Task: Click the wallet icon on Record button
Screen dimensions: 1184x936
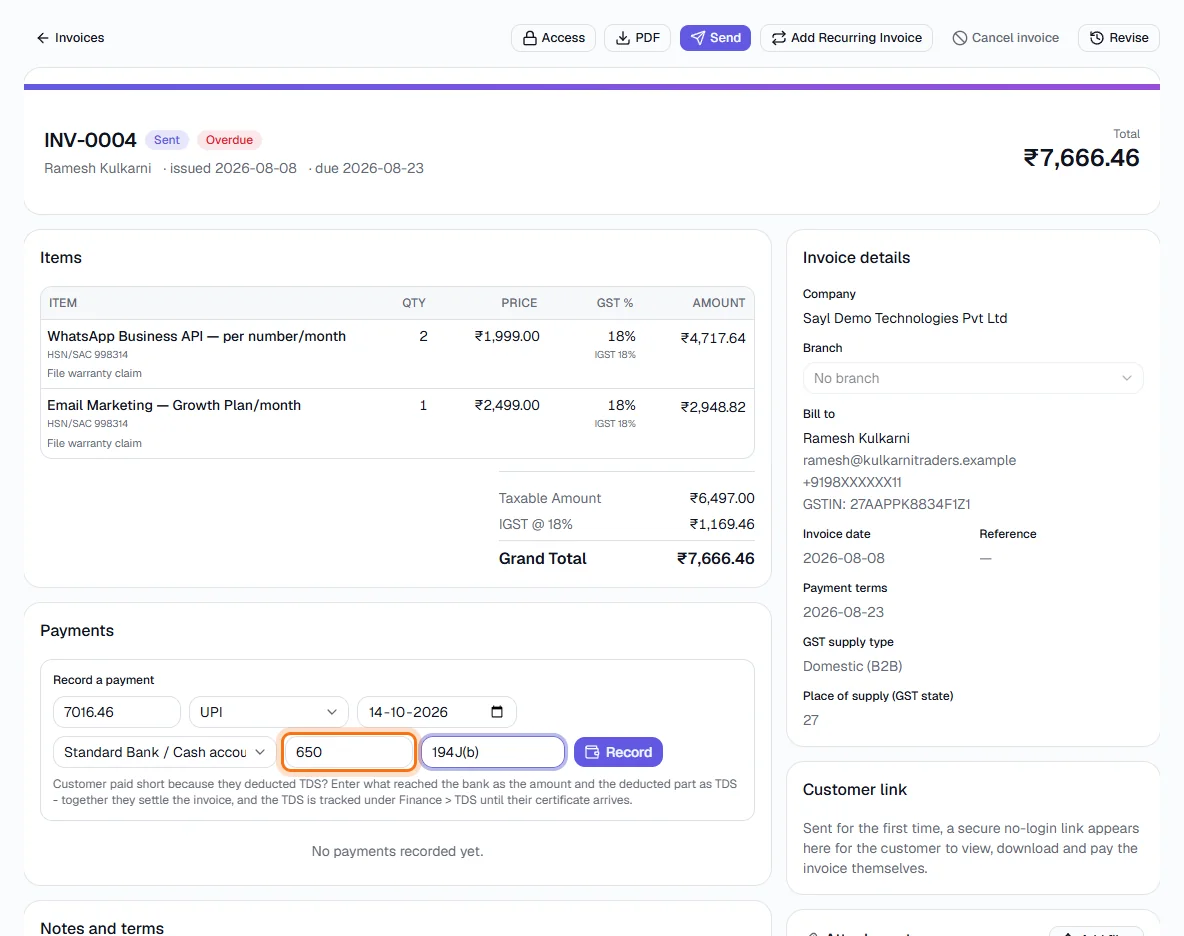Action: 593,752
